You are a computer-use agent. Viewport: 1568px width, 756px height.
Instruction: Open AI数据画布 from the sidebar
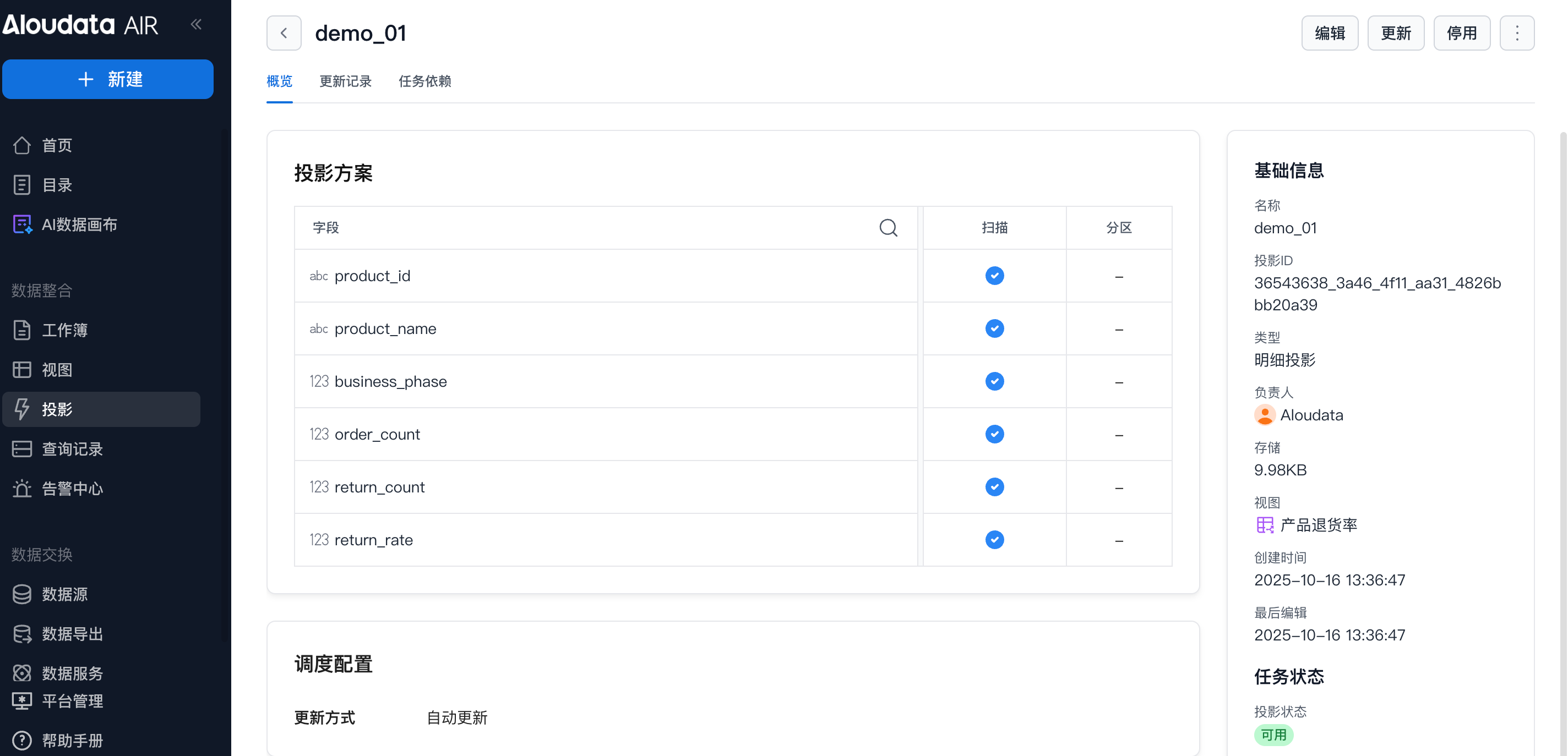79,224
